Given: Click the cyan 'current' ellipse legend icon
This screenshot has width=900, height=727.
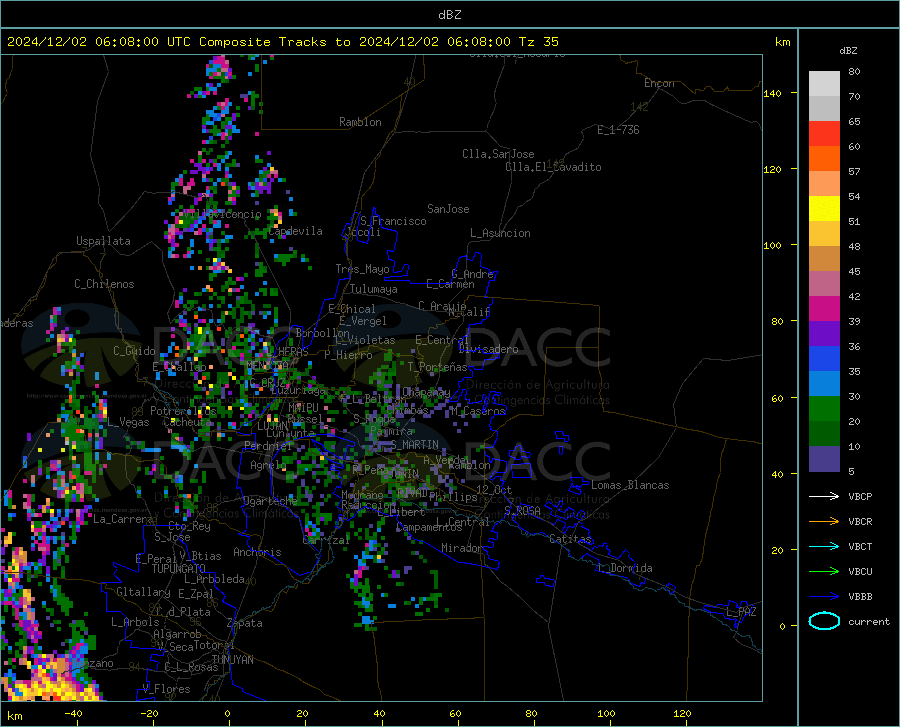Looking at the screenshot, I should (824, 621).
